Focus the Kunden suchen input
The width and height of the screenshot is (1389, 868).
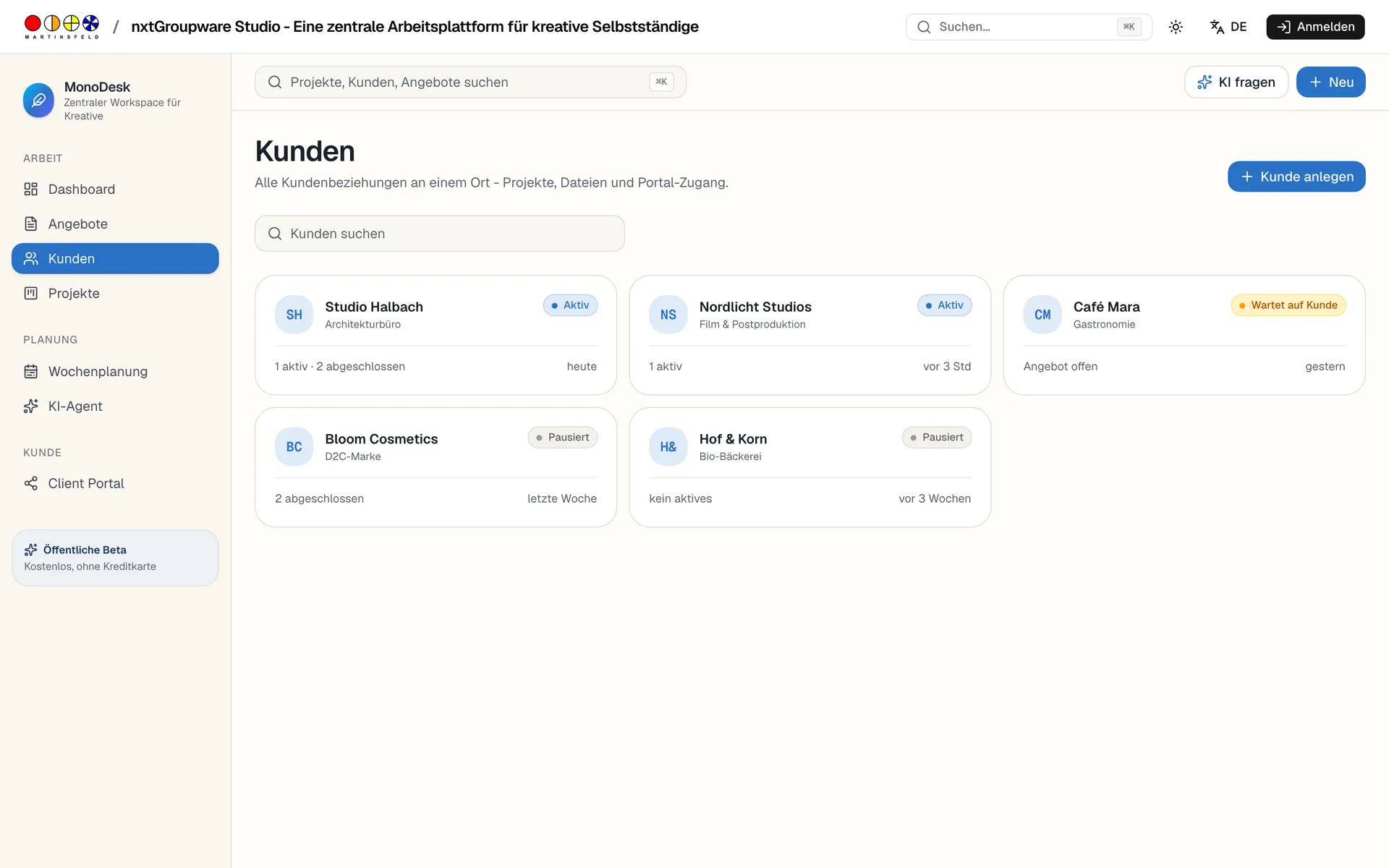[440, 233]
